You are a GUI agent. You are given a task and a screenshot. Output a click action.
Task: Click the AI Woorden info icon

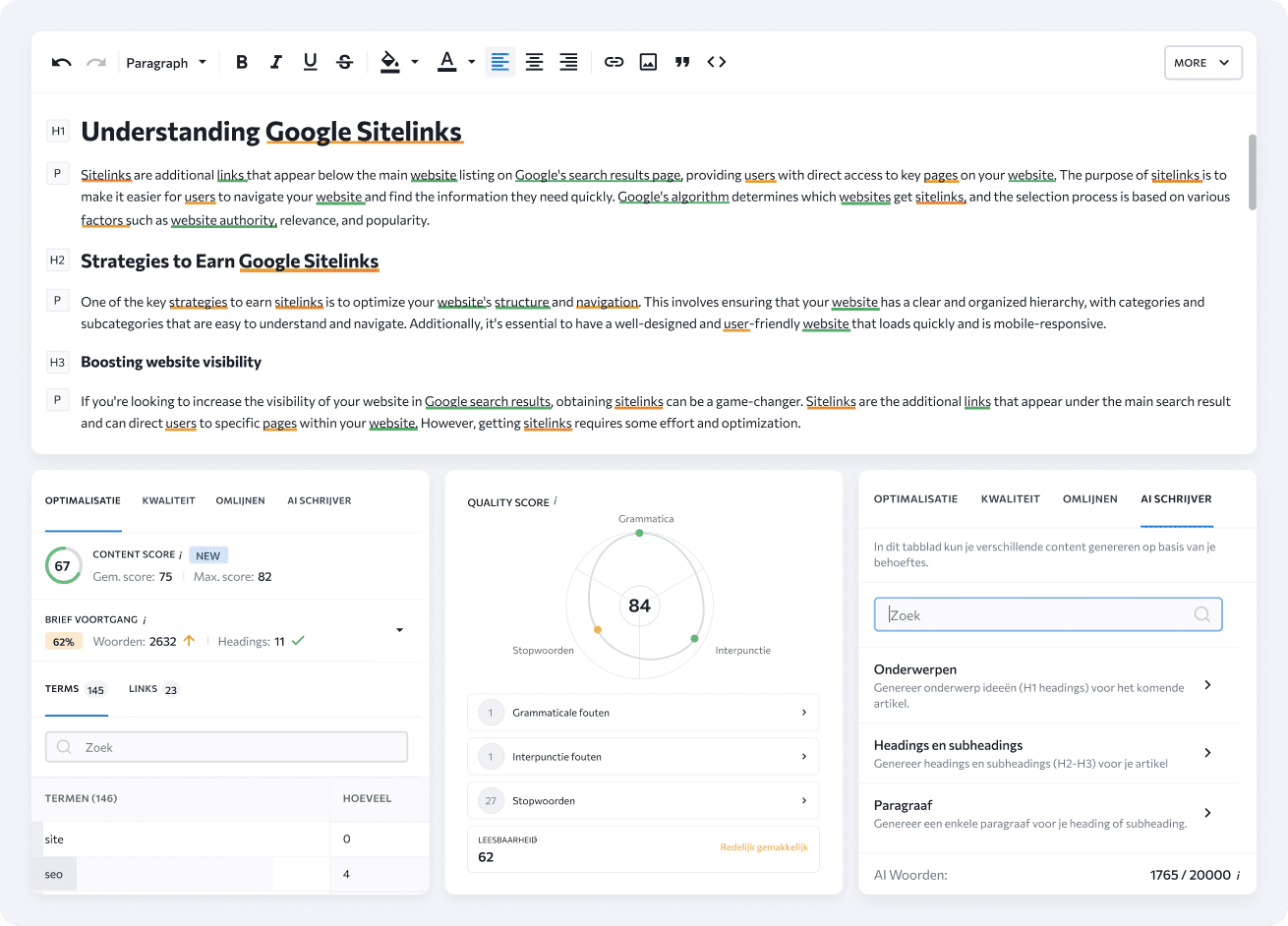tap(1238, 875)
